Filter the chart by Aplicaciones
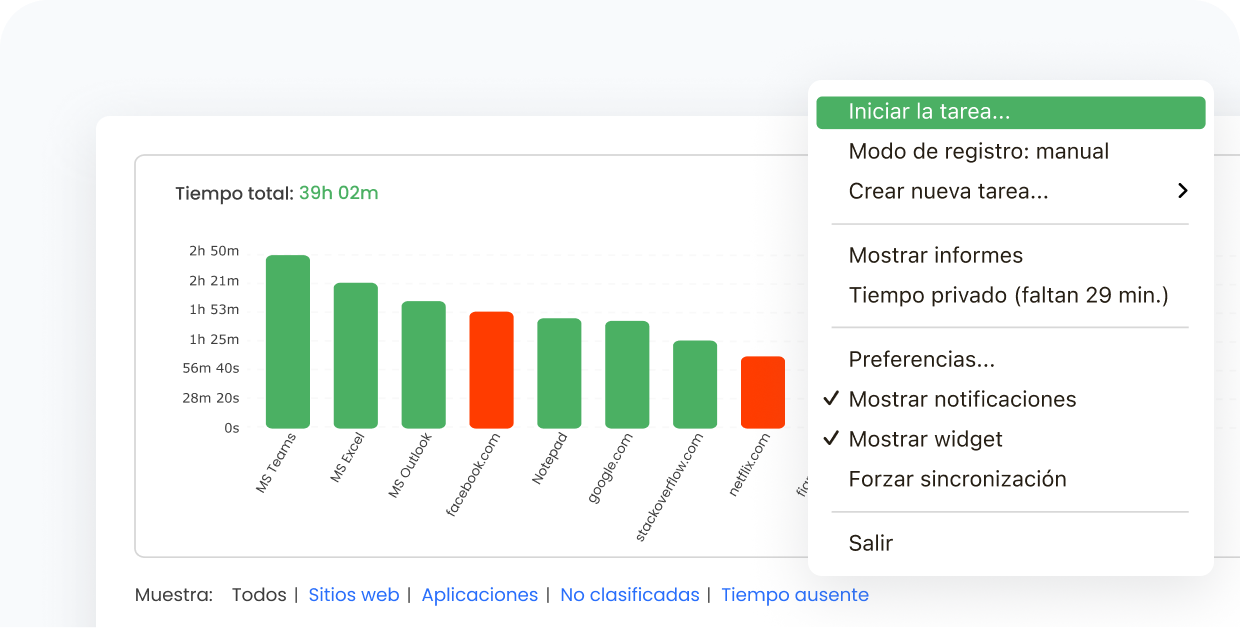Screen dimensions: 1240x628 (479, 595)
